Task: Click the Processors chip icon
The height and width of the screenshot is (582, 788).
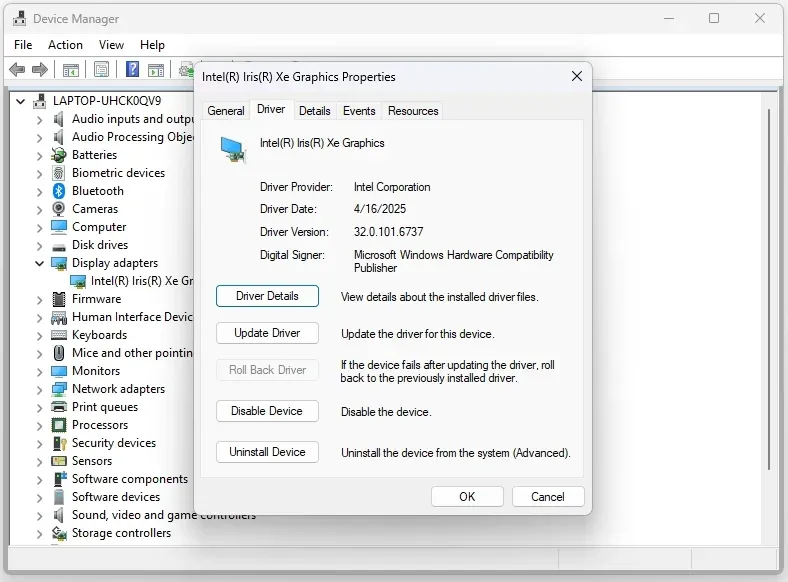Action: (59, 425)
